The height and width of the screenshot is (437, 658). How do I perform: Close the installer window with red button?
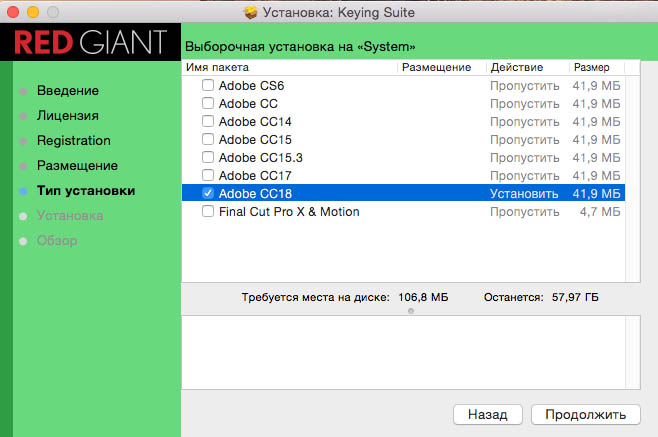13,12
